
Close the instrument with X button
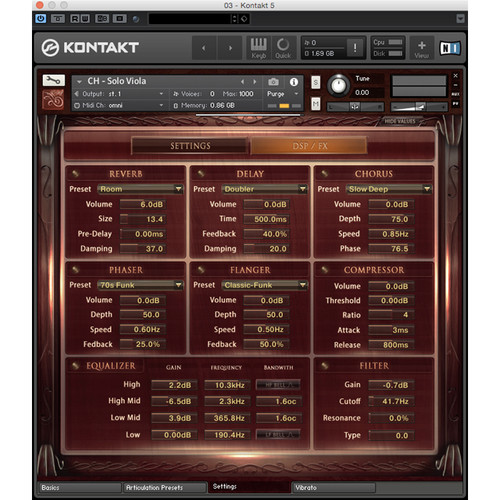[455, 76]
